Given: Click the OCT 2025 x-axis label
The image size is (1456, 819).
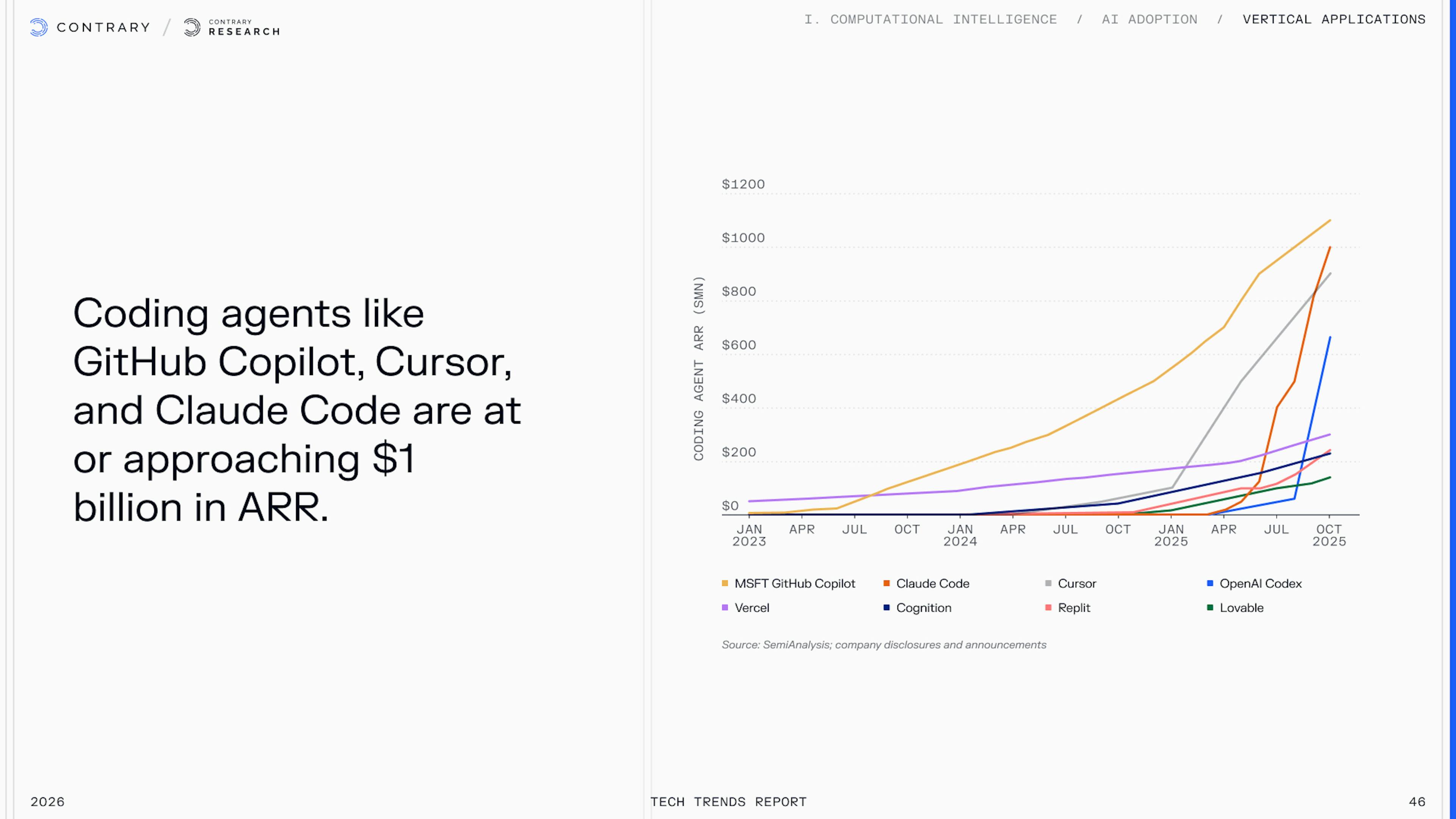Looking at the screenshot, I should pos(1329,535).
